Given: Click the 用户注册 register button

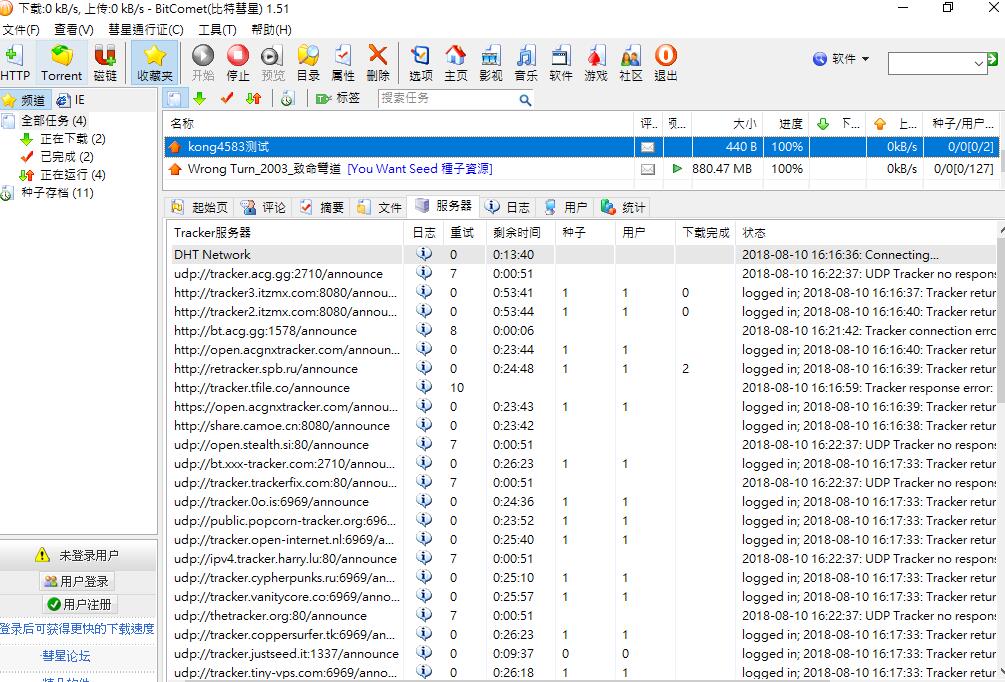Looking at the screenshot, I should (80, 604).
